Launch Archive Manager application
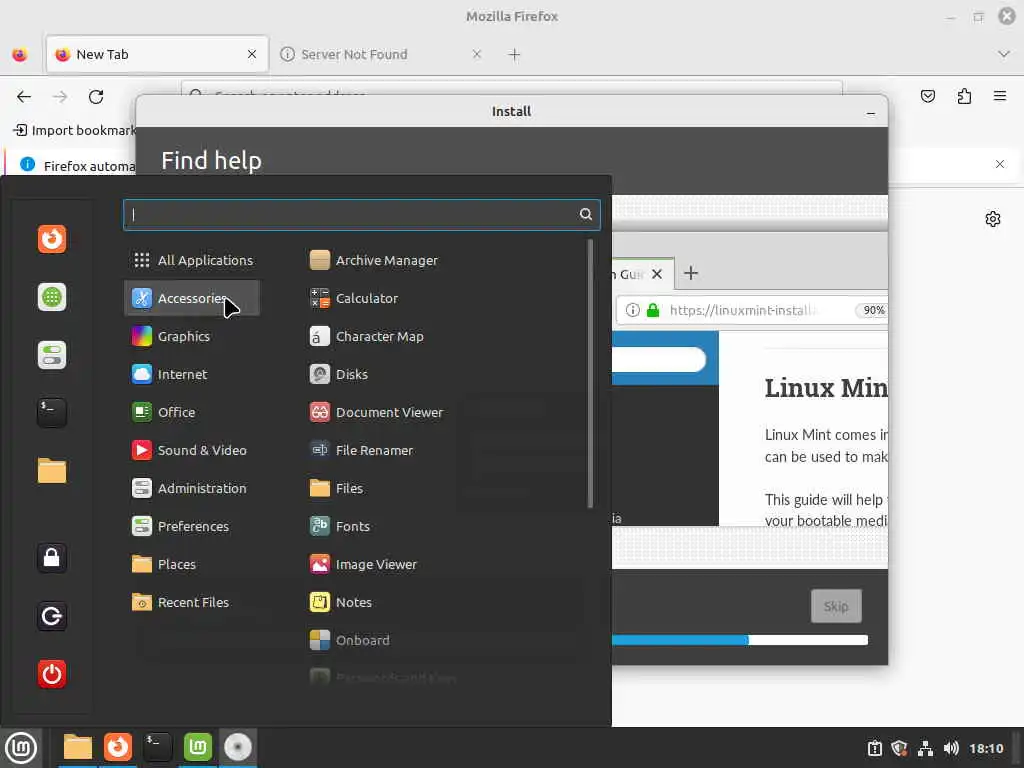 (x=374, y=260)
